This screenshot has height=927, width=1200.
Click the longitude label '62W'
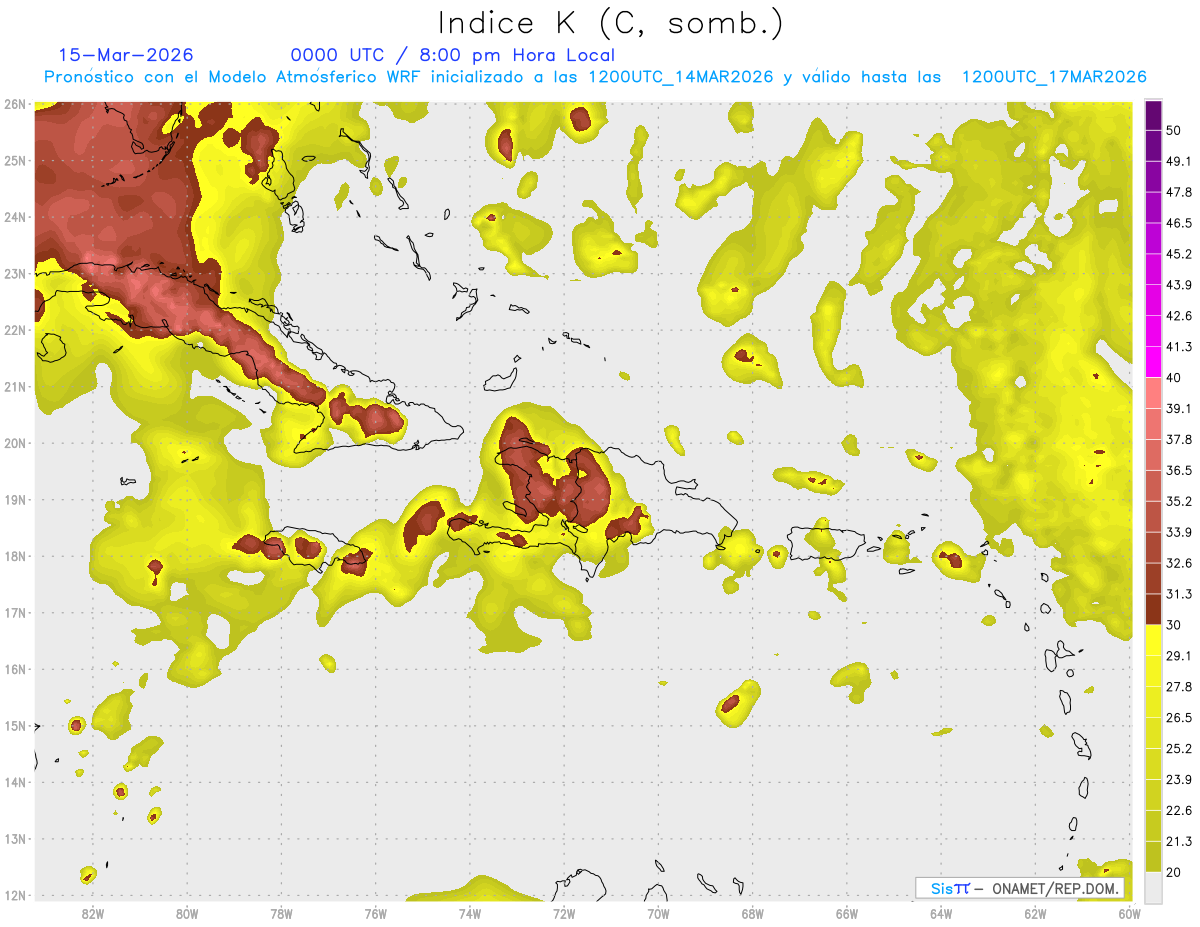[1035, 913]
